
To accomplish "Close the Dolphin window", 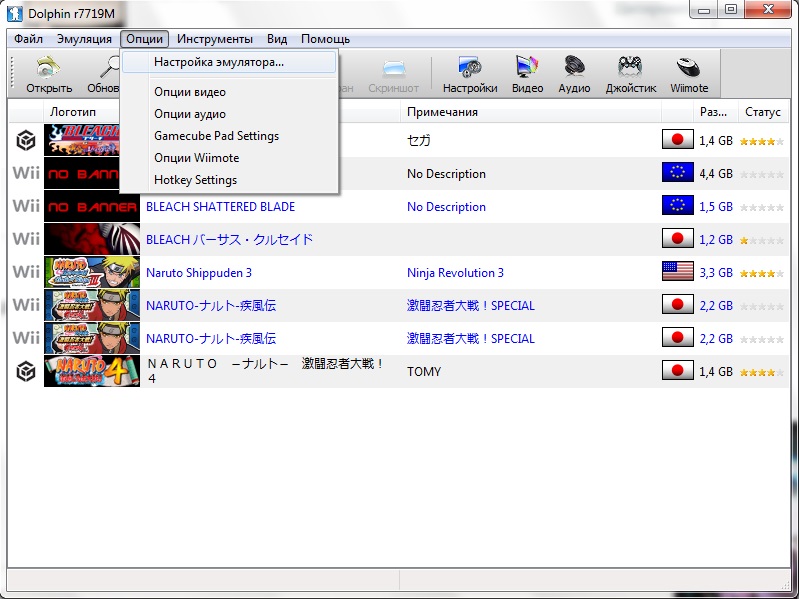I will 768,10.
